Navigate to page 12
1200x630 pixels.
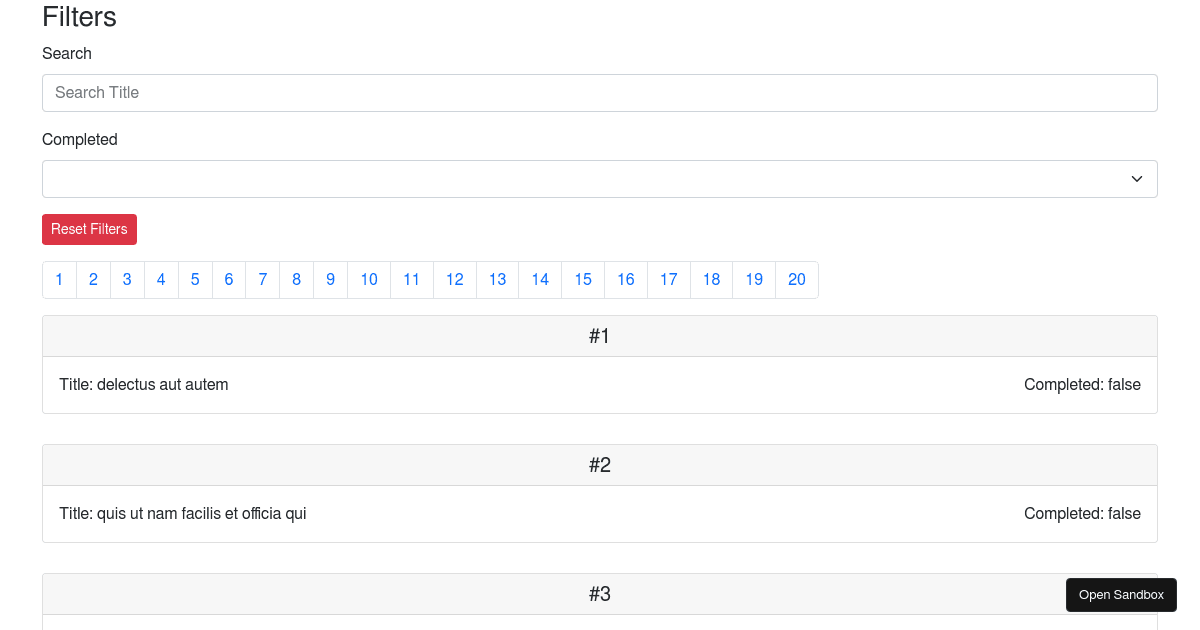click(454, 280)
